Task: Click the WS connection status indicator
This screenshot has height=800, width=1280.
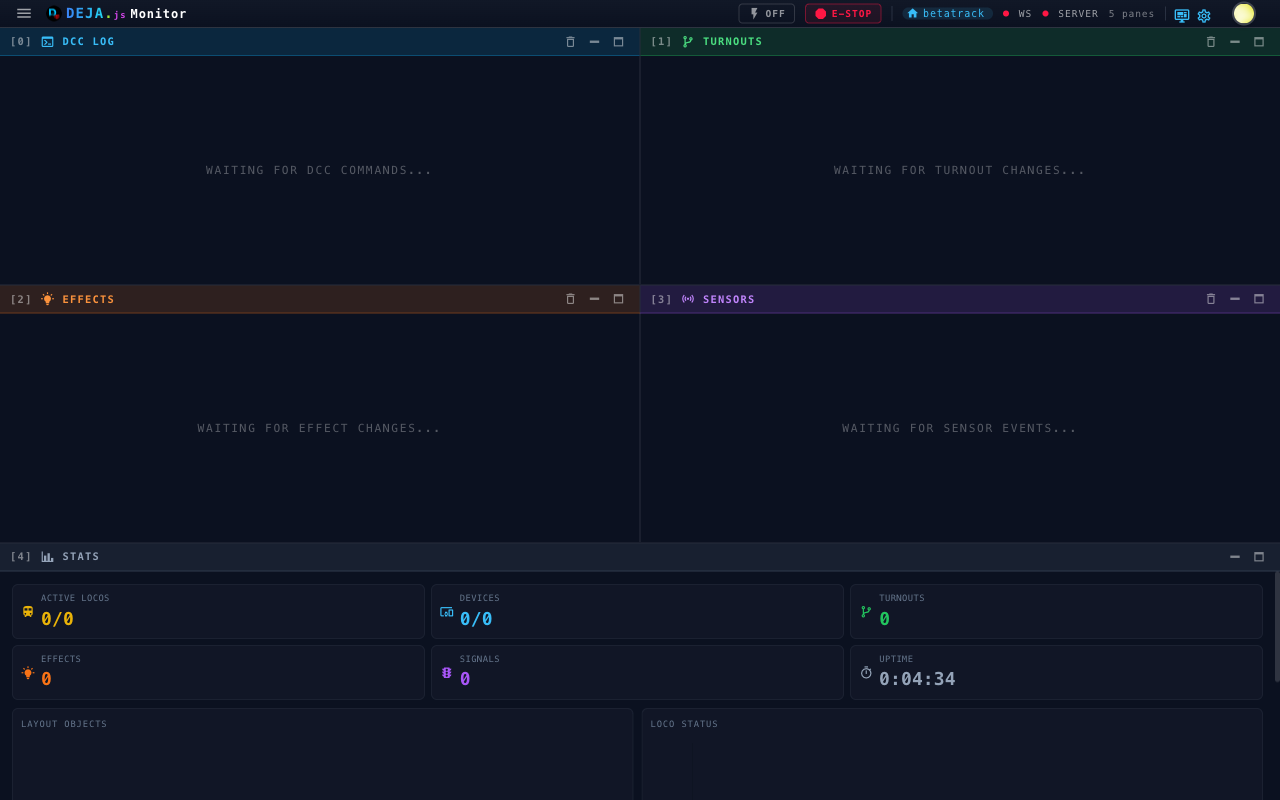Action: pos(1018,13)
